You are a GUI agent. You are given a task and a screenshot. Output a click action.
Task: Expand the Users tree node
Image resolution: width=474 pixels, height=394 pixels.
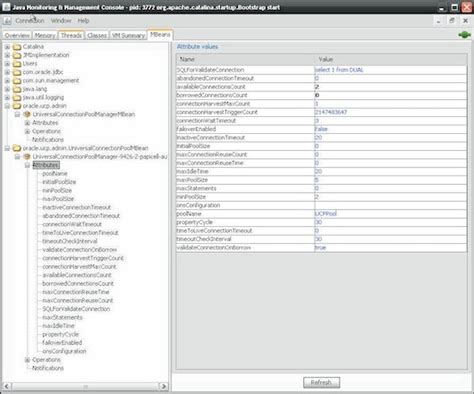click(7, 64)
